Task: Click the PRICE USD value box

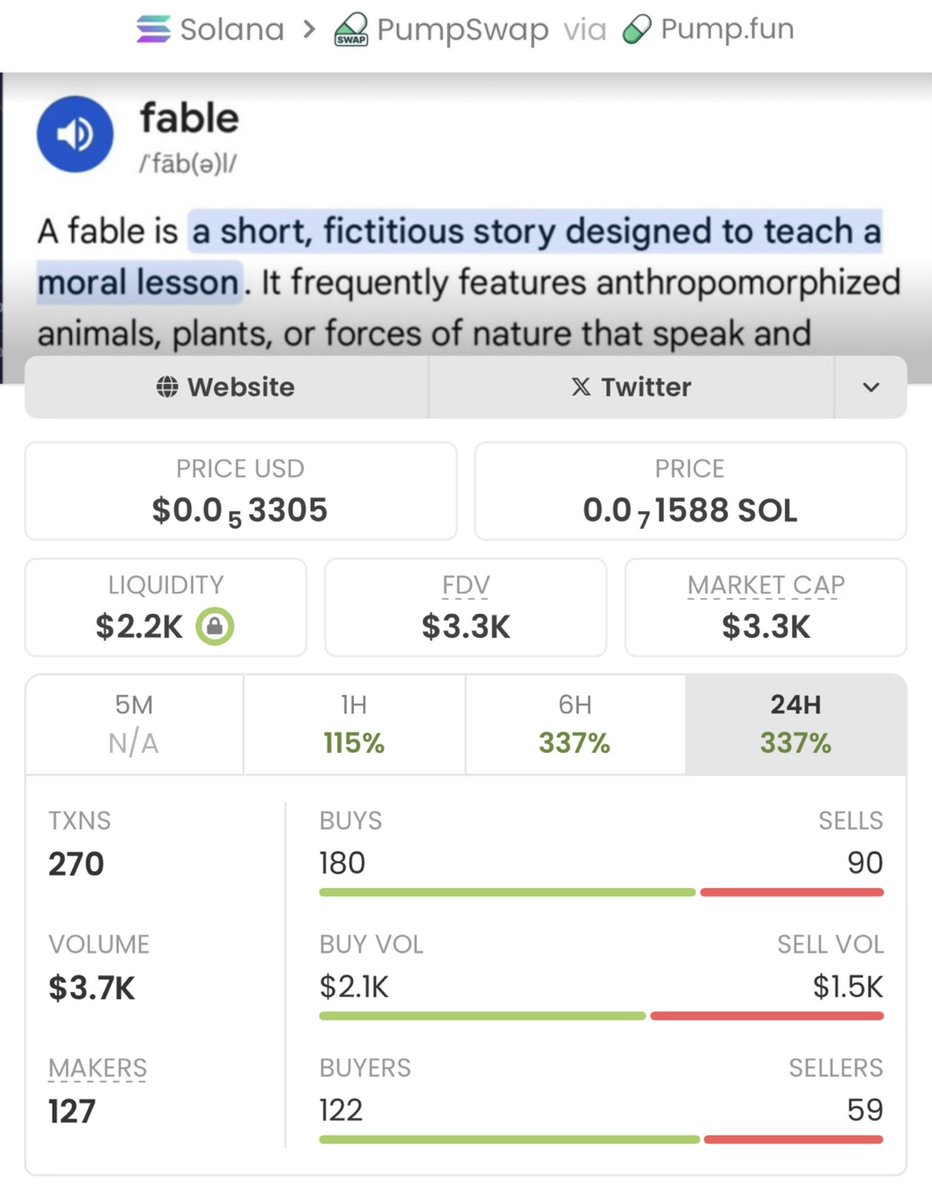Action: 240,491
